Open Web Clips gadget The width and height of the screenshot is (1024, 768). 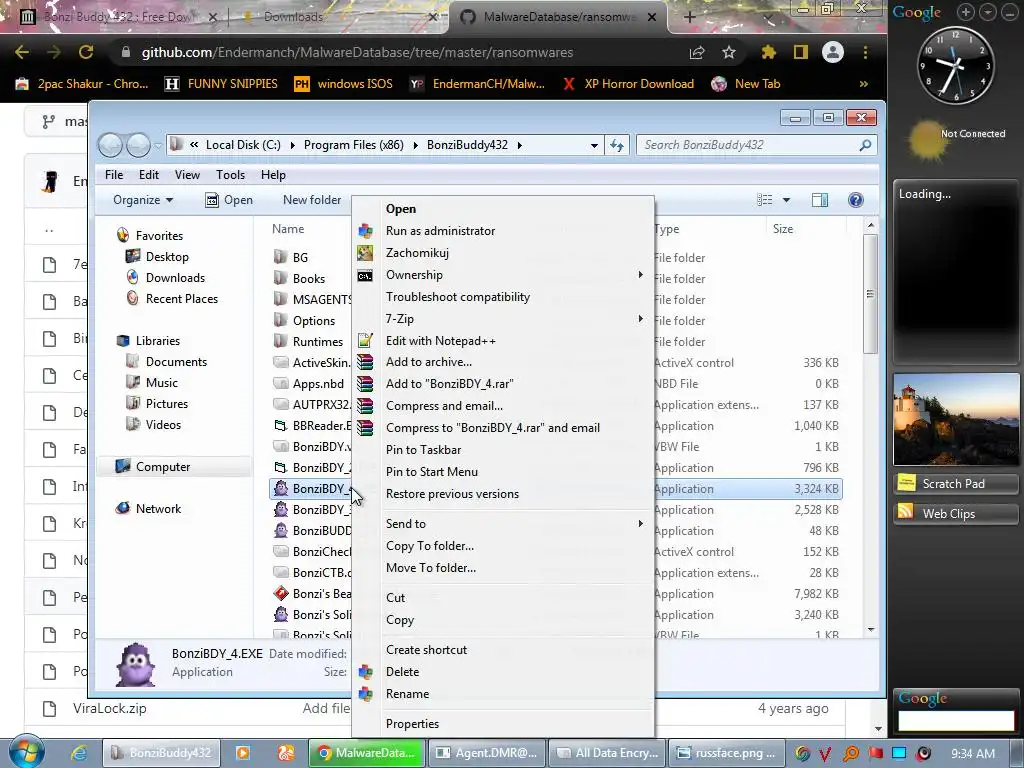pos(955,514)
